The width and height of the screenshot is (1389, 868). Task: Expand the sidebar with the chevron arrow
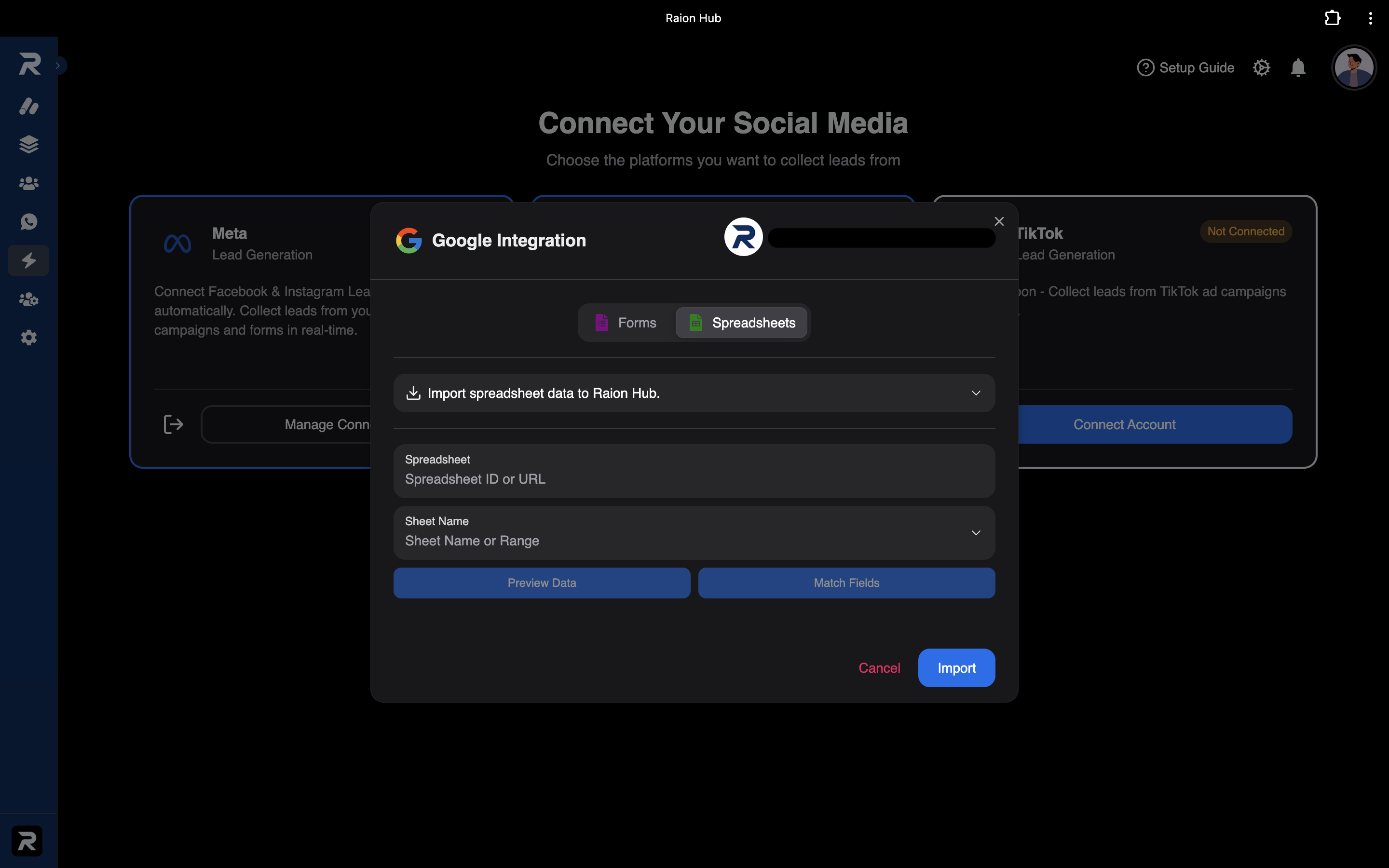[x=58, y=66]
